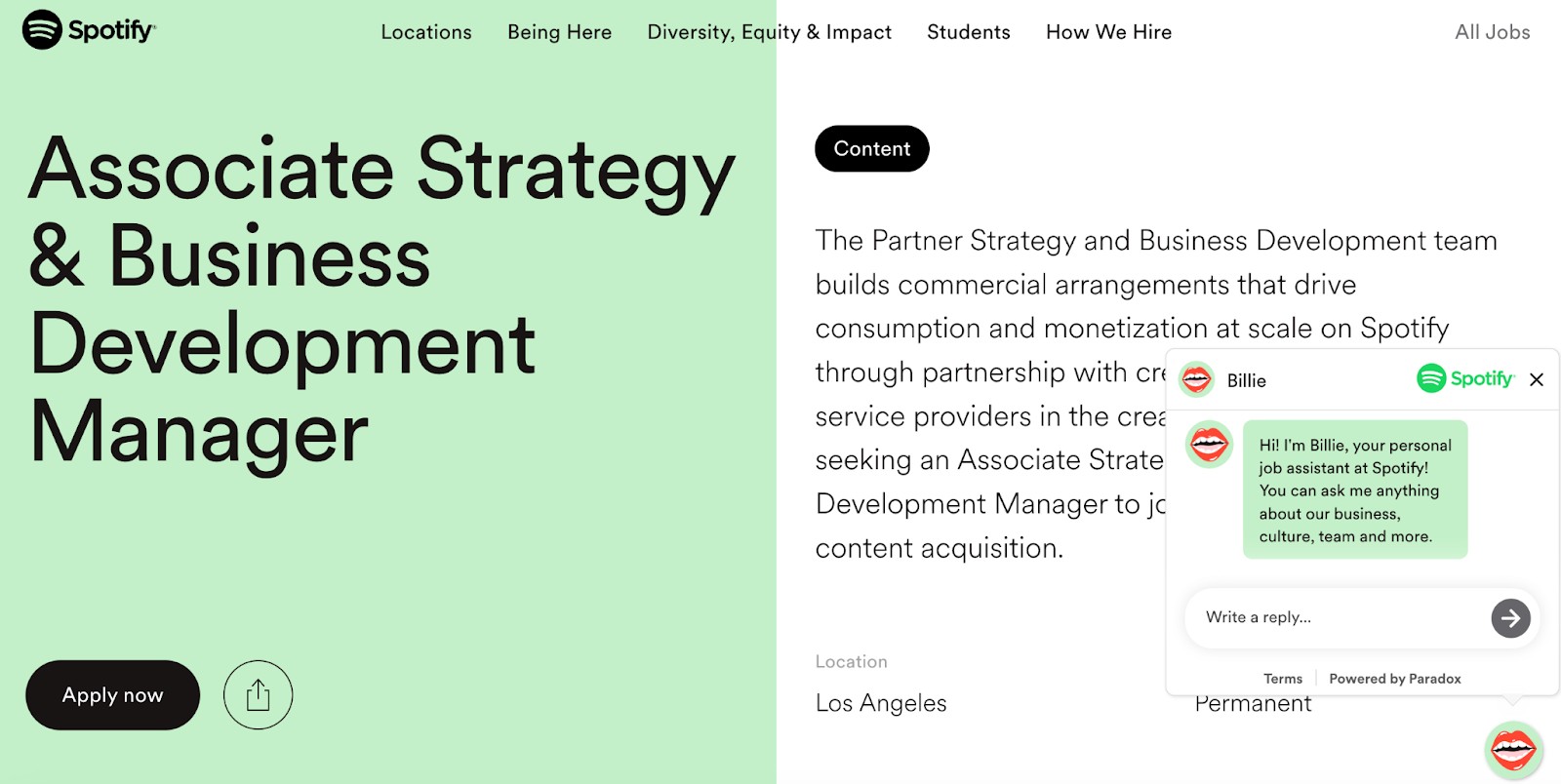Click the Spotify logo inside the chat widget
Screen dimensions: 1561x784
tap(1465, 378)
